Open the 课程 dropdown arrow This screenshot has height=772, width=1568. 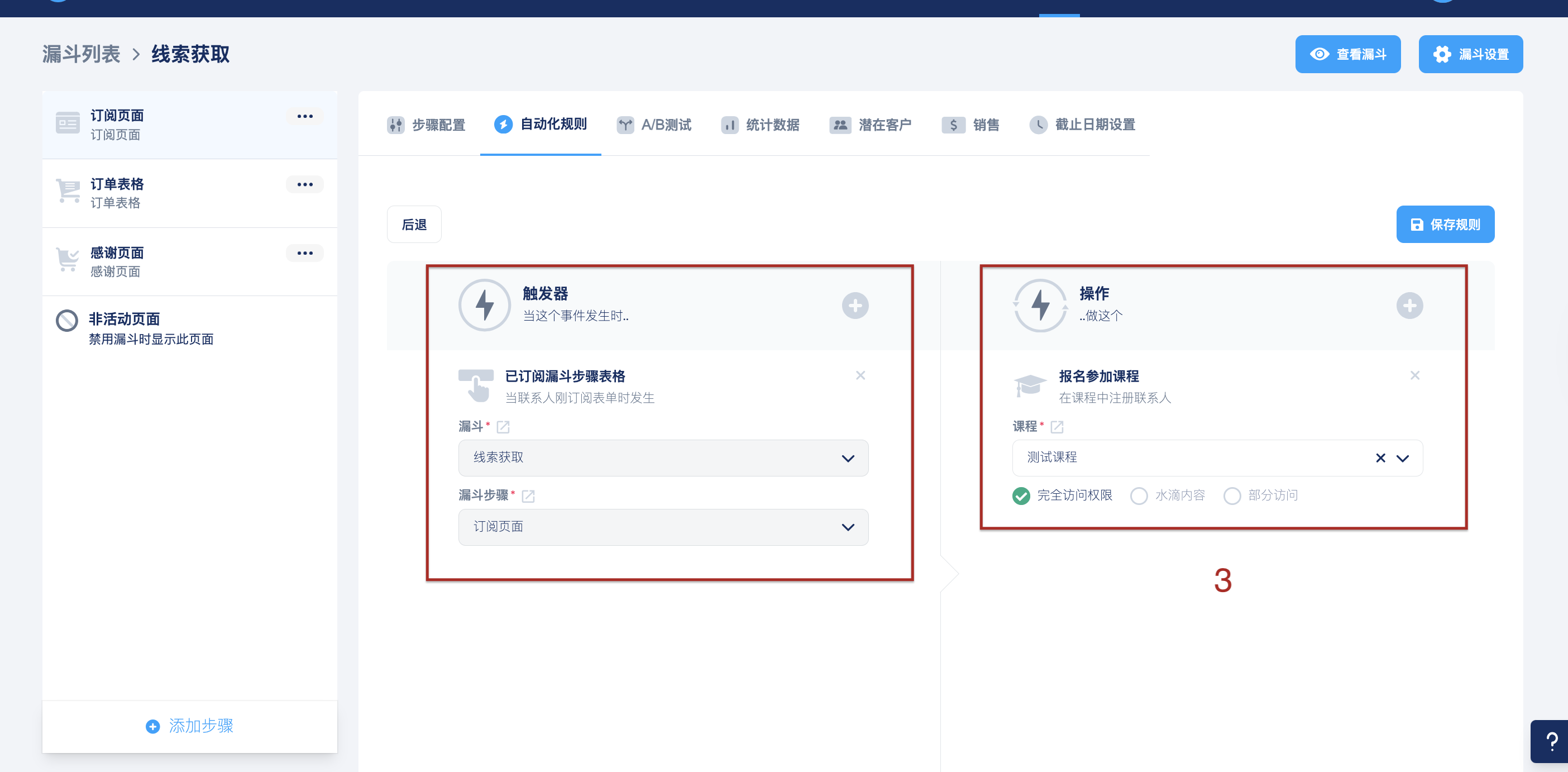1403,459
